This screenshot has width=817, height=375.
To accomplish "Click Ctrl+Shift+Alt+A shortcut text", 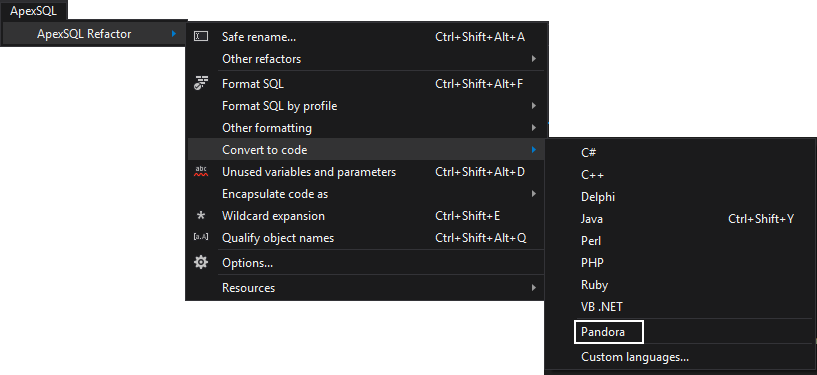I will pos(480,37).
